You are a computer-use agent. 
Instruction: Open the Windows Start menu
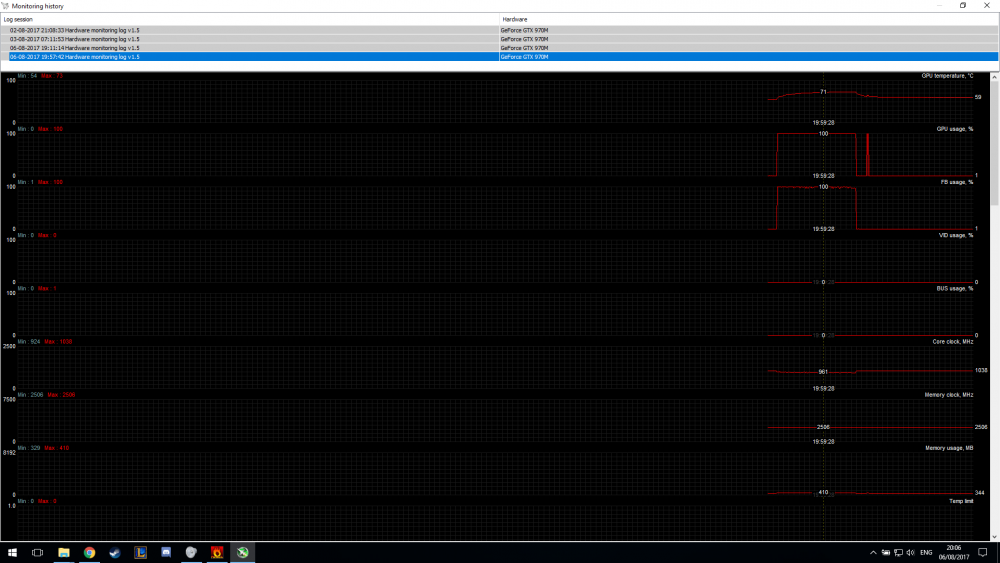pos(12,552)
